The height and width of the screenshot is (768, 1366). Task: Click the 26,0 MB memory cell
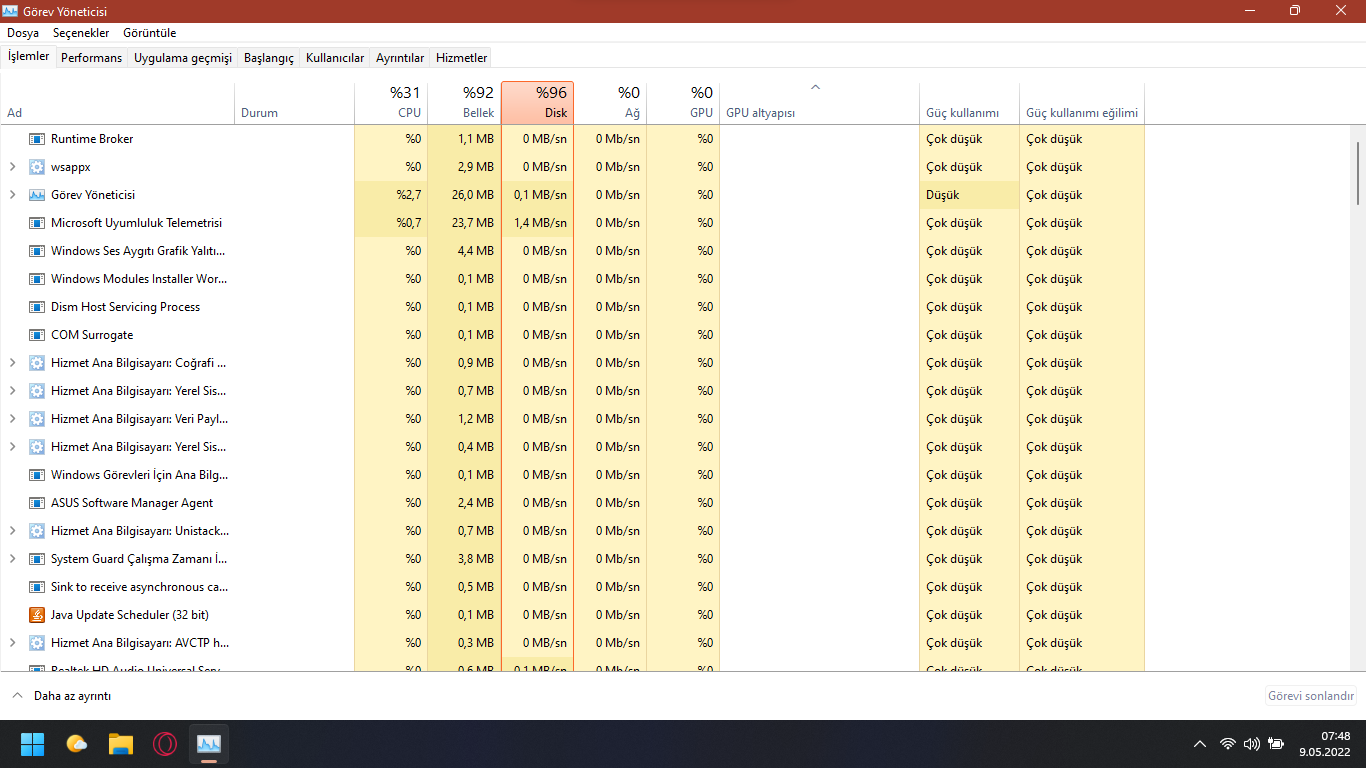(x=464, y=195)
